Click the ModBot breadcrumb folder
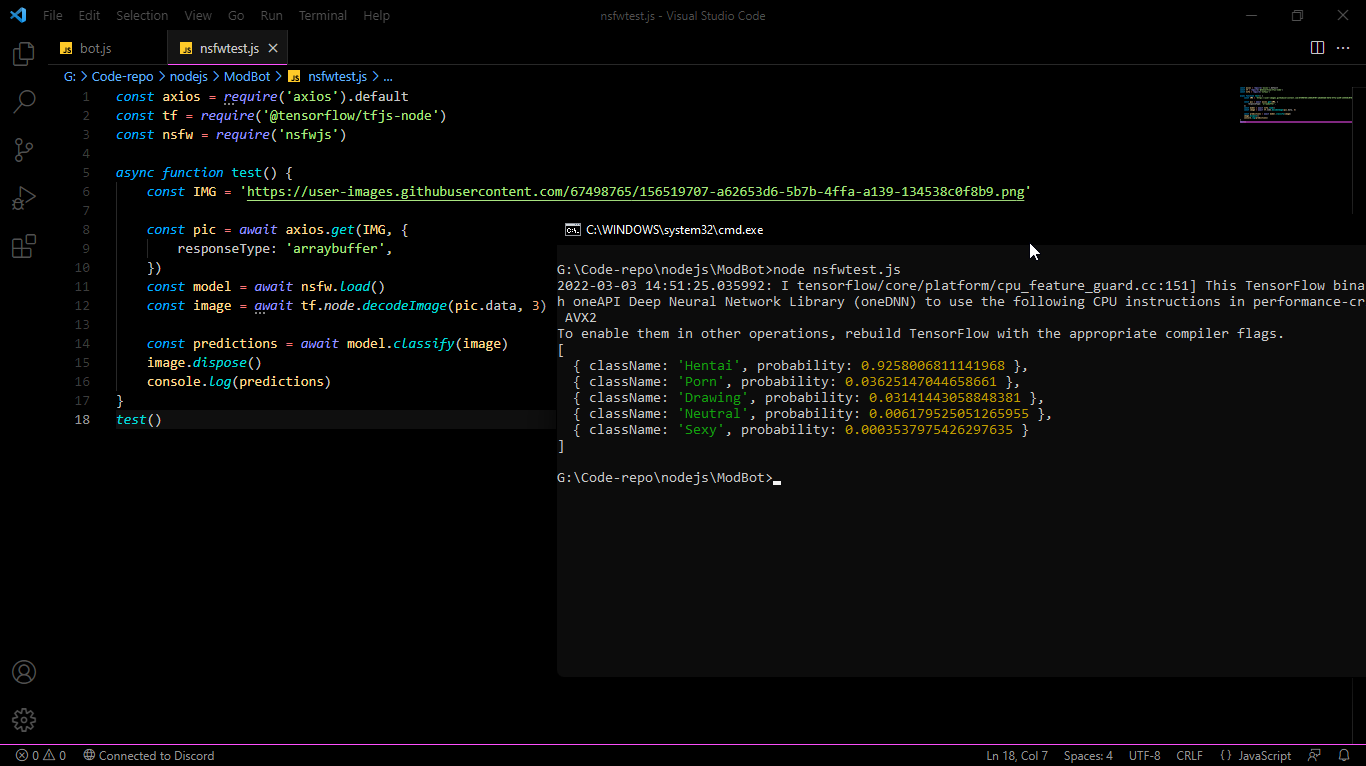Screen dimensions: 1366x766 pos(247,76)
